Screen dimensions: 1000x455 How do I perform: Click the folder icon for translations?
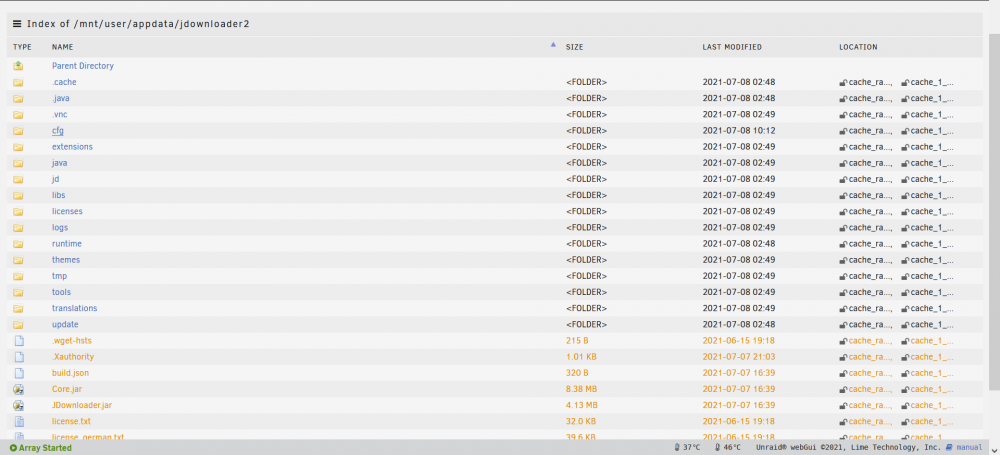(18, 308)
